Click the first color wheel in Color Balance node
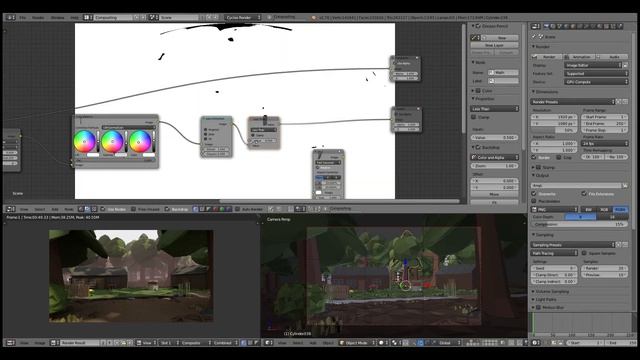This screenshot has width=640, height=360. [84, 142]
